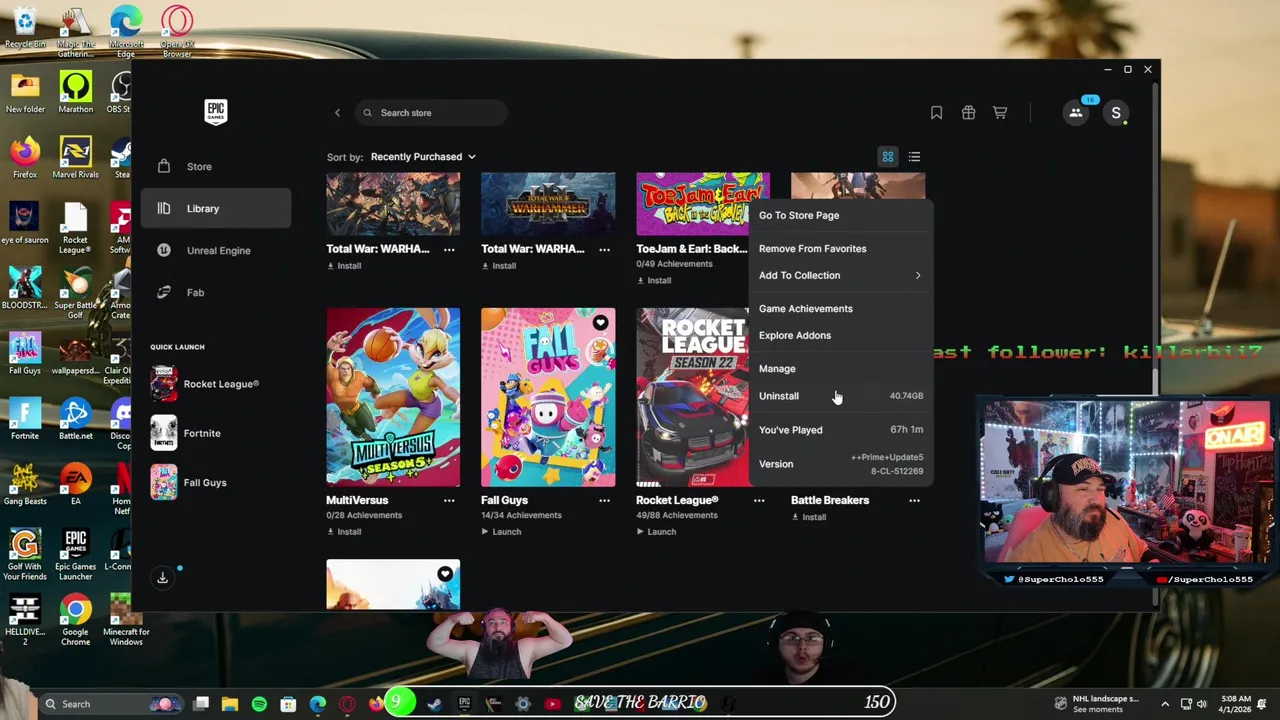The height and width of the screenshot is (720, 1280).
Task: Open options menu for Fall Guys
Action: coord(604,500)
